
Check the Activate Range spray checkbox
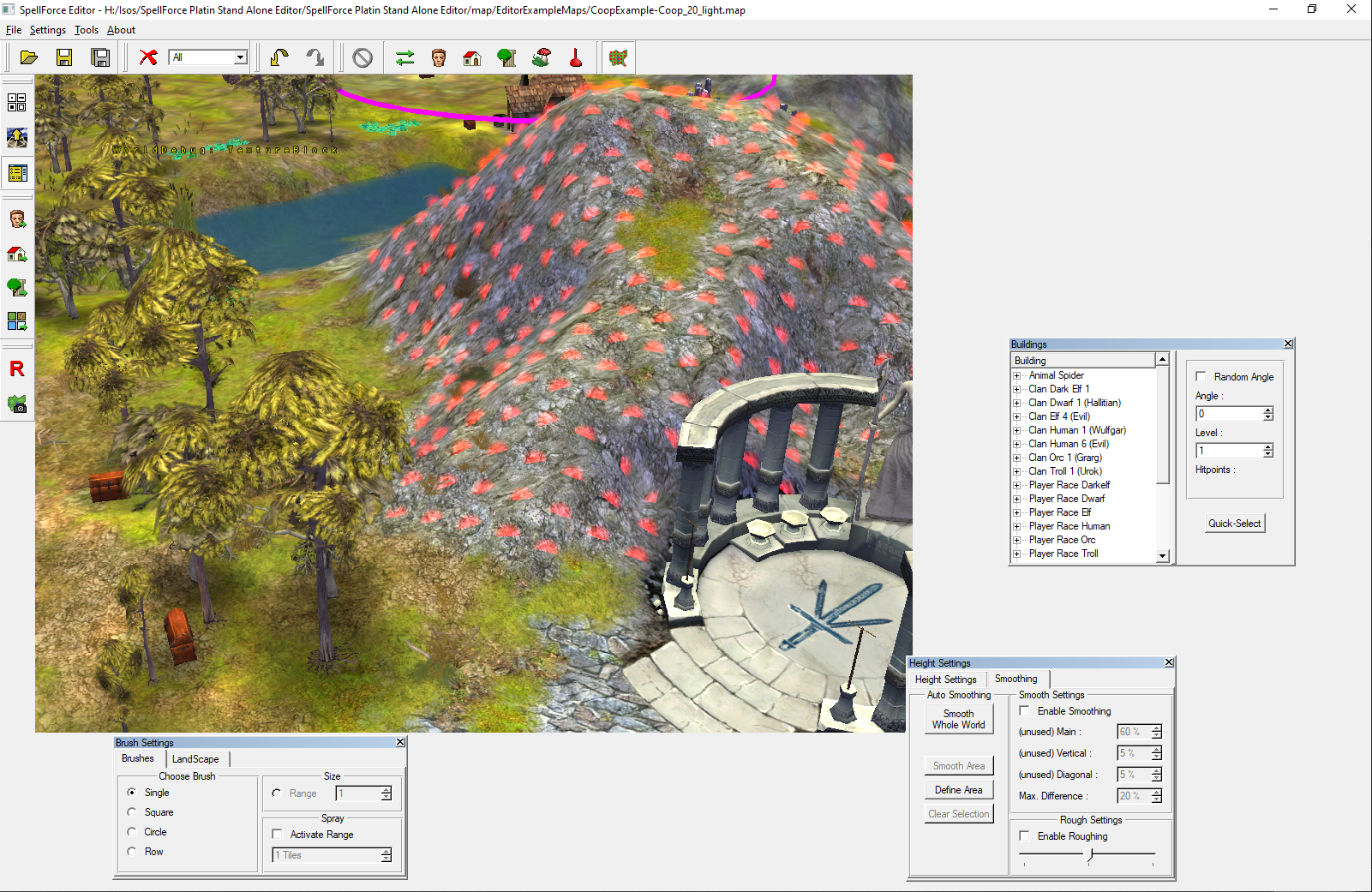(x=277, y=834)
